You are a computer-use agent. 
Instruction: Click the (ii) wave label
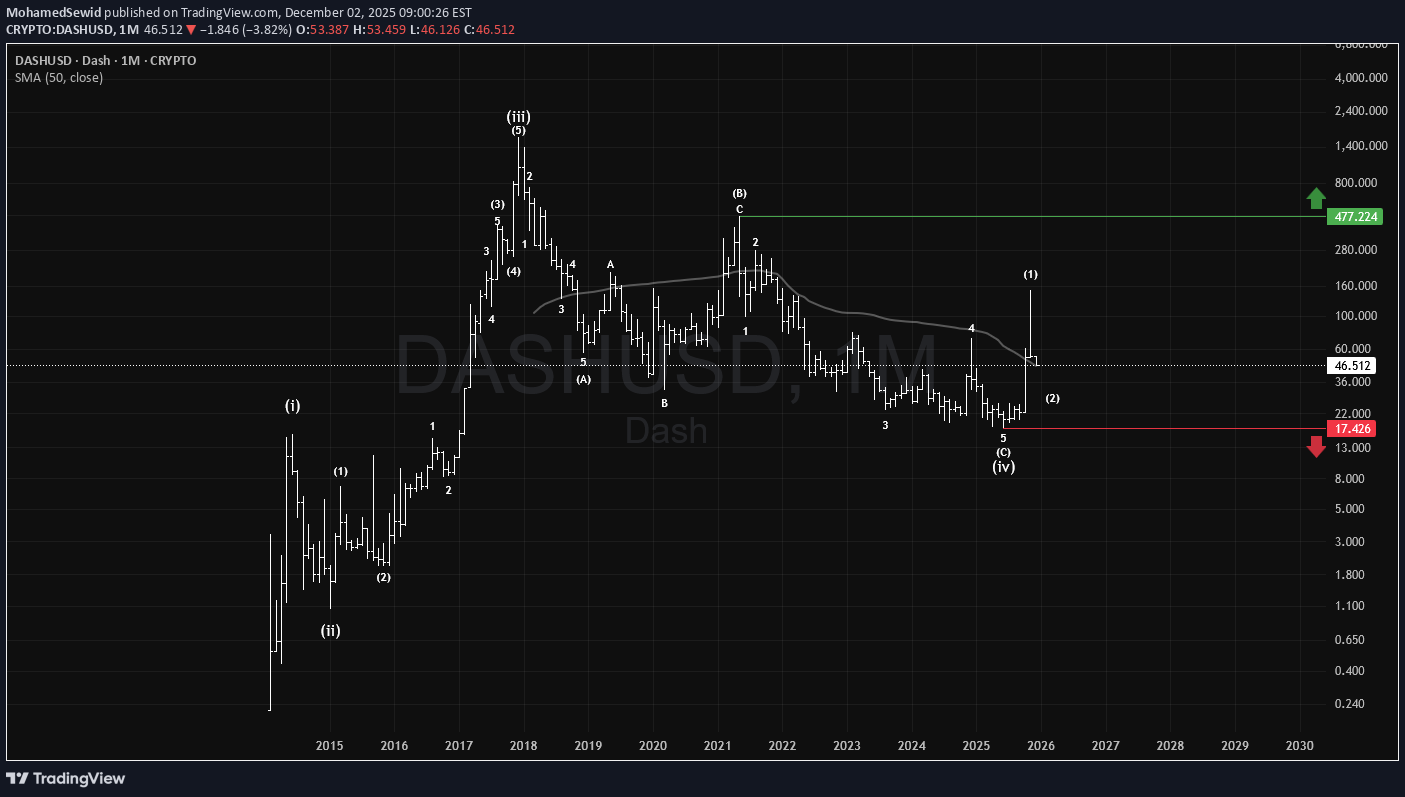click(x=331, y=630)
